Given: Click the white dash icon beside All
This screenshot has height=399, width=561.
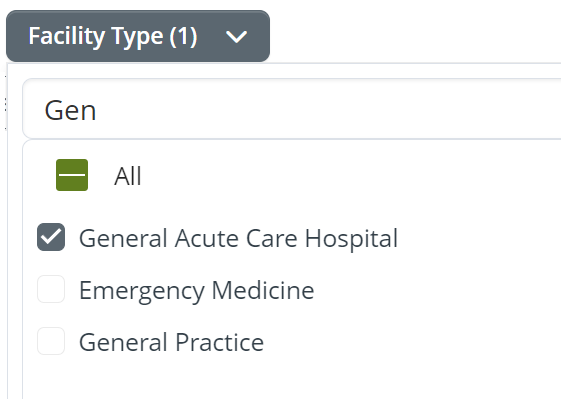Looking at the screenshot, I should (x=72, y=175).
